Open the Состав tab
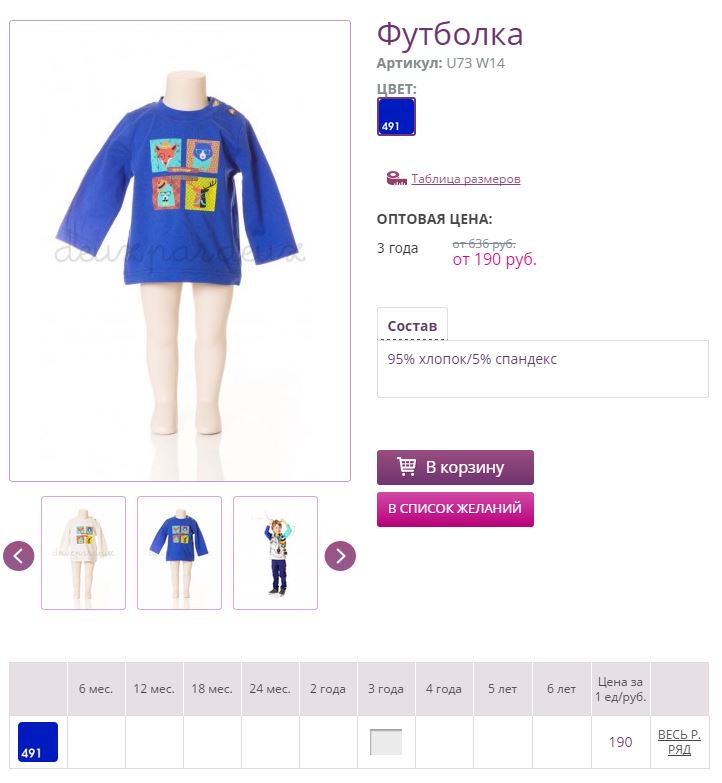 coord(412,326)
